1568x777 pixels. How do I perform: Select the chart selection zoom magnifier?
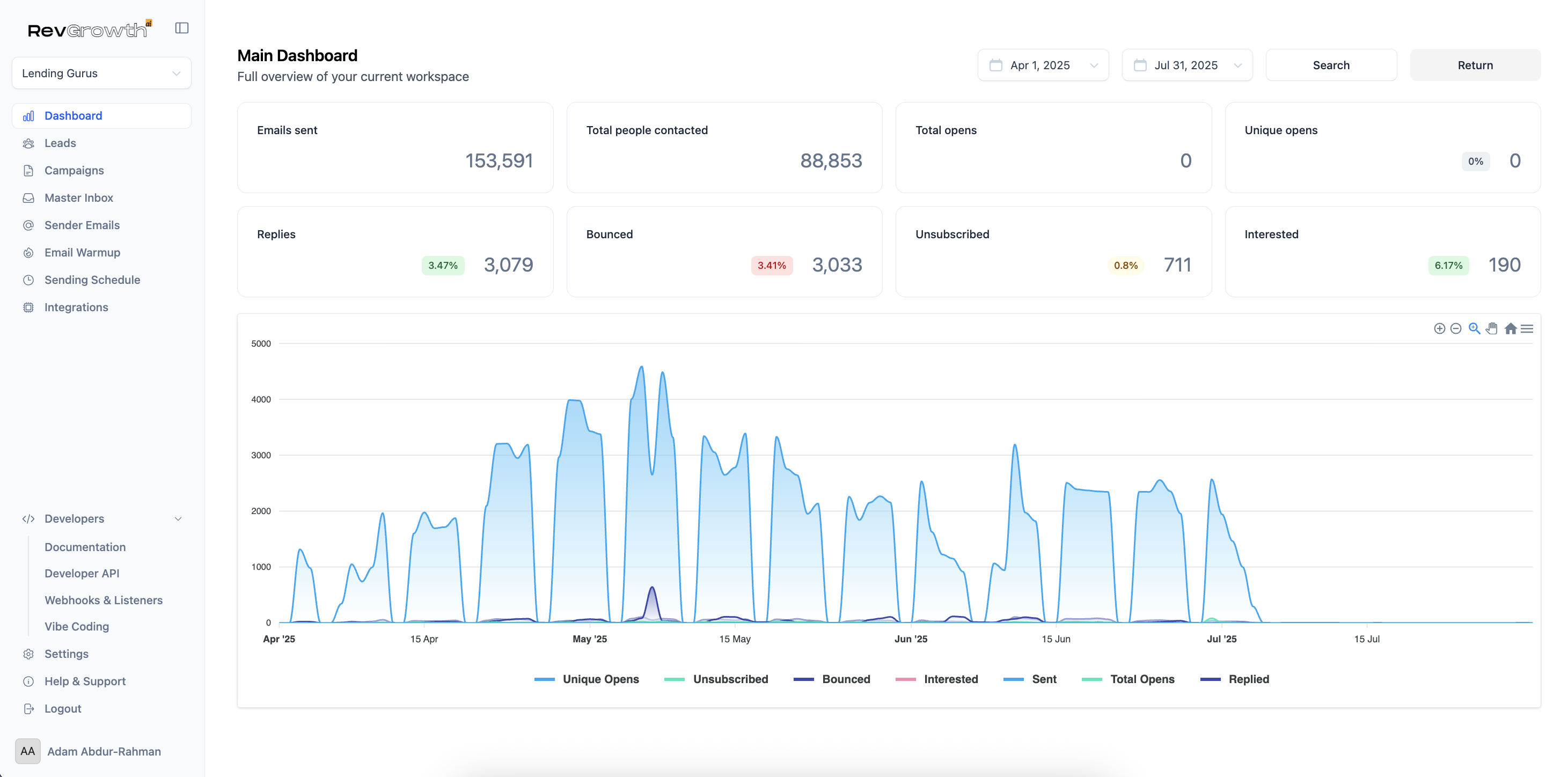point(1474,328)
